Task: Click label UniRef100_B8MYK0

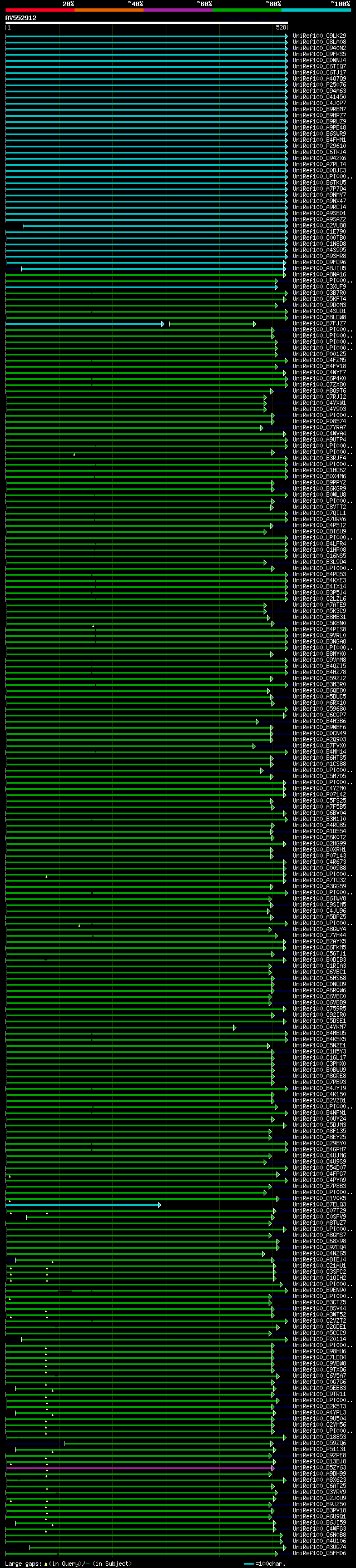Action: 319,654
